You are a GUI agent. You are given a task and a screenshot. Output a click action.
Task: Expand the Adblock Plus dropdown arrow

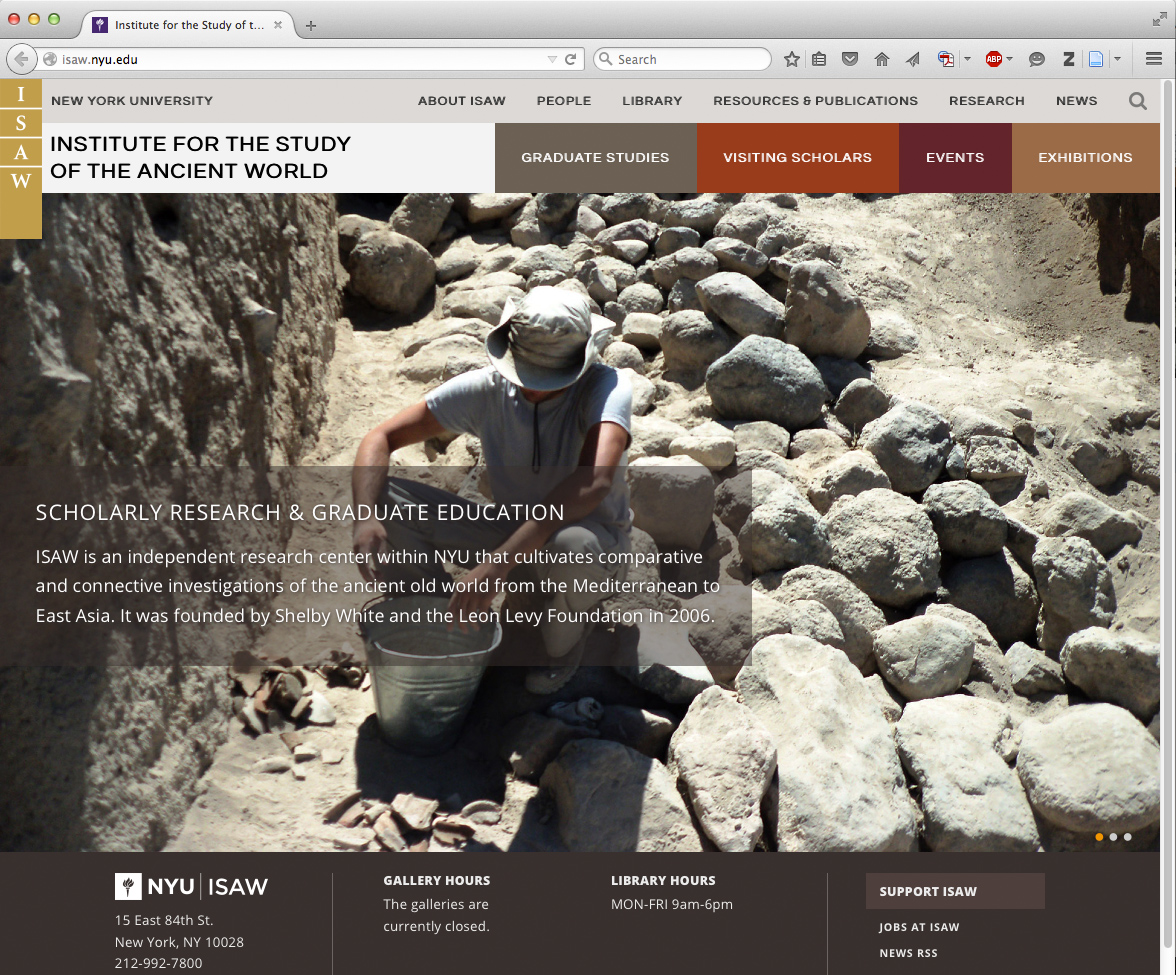(x=1010, y=60)
